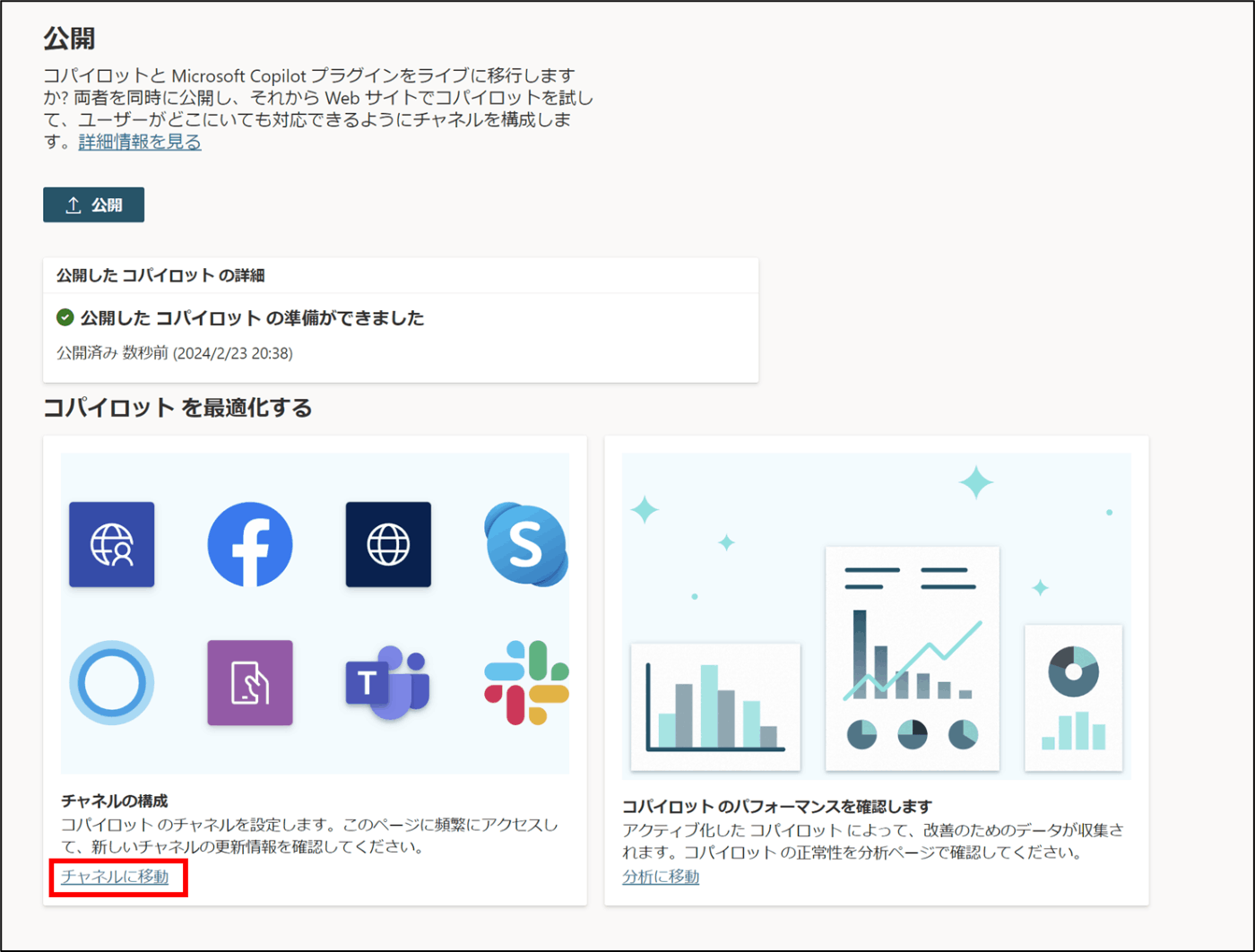The width and height of the screenshot is (1255, 952).
Task: Follow the チャネルに移動 link
Action: click(115, 877)
